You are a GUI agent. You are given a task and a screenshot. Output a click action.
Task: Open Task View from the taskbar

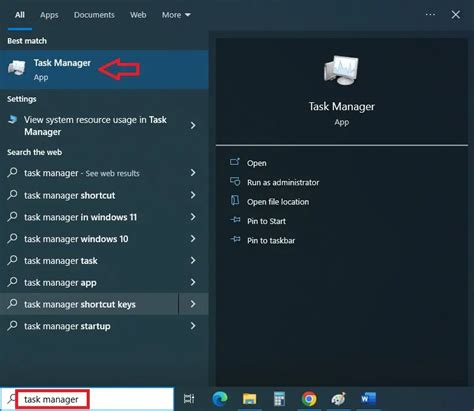(x=189, y=399)
